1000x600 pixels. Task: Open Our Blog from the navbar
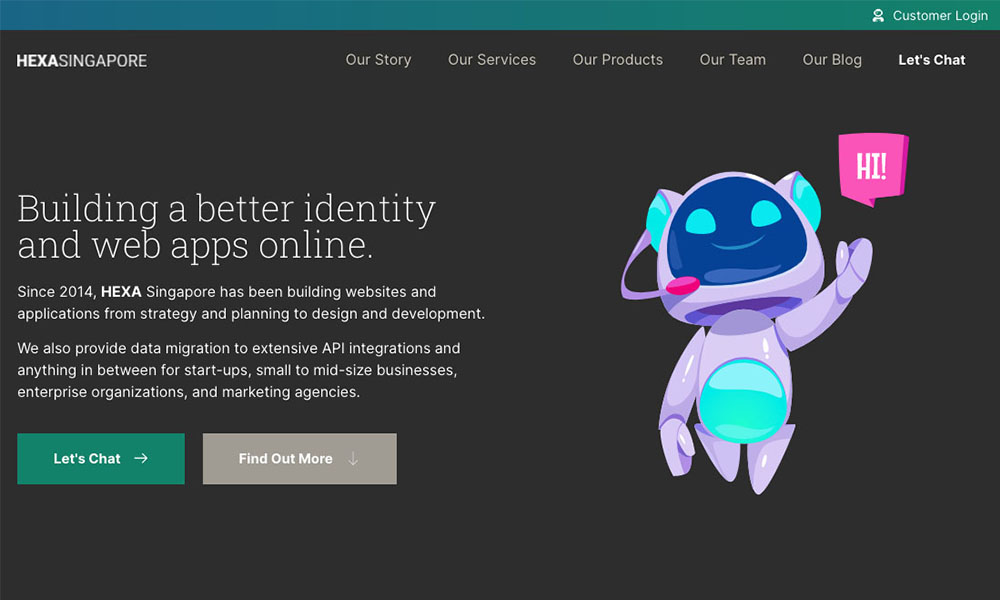coord(832,60)
